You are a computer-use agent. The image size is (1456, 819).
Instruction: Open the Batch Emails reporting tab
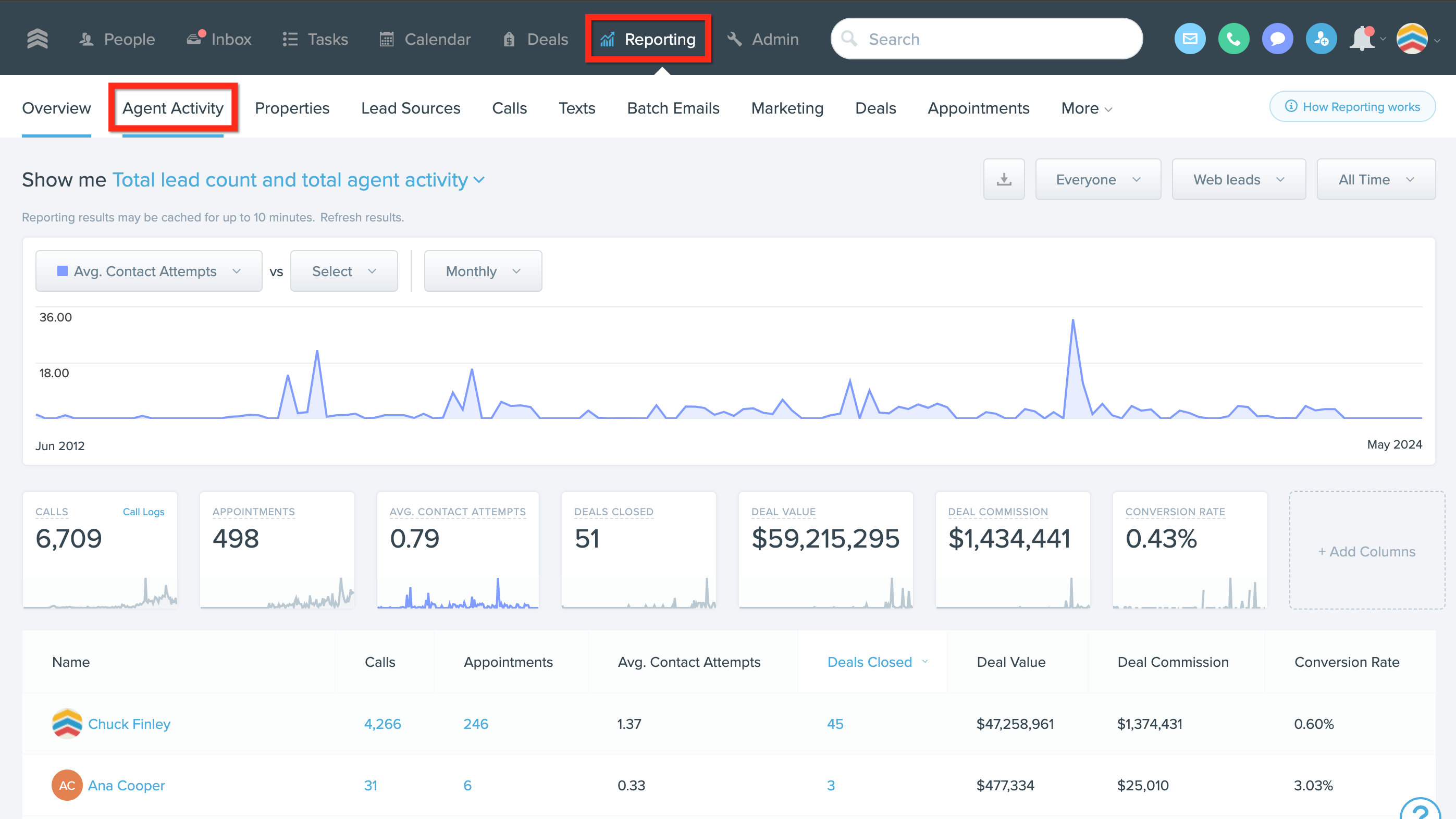673,108
